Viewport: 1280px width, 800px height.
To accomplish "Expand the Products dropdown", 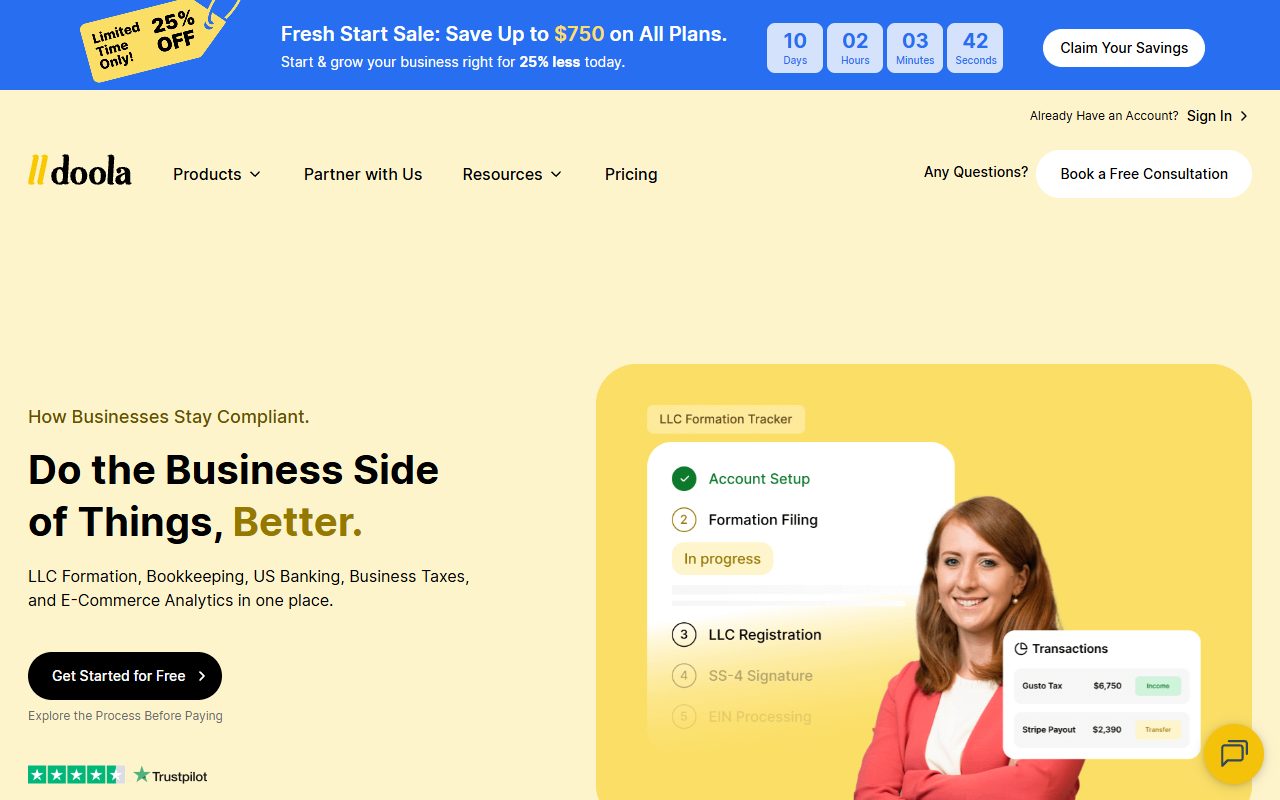I will click(217, 174).
